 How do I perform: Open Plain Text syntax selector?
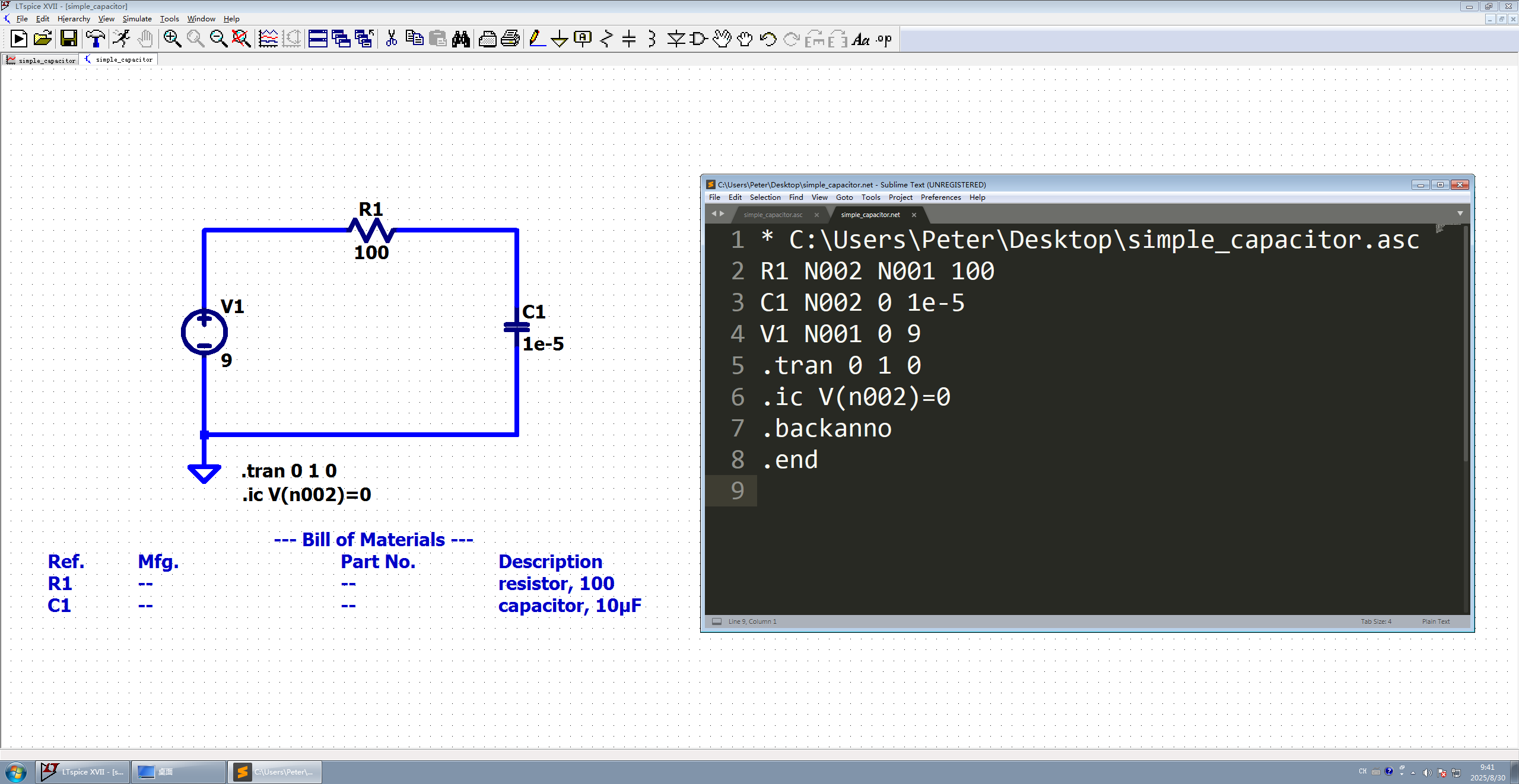point(1435,622)
